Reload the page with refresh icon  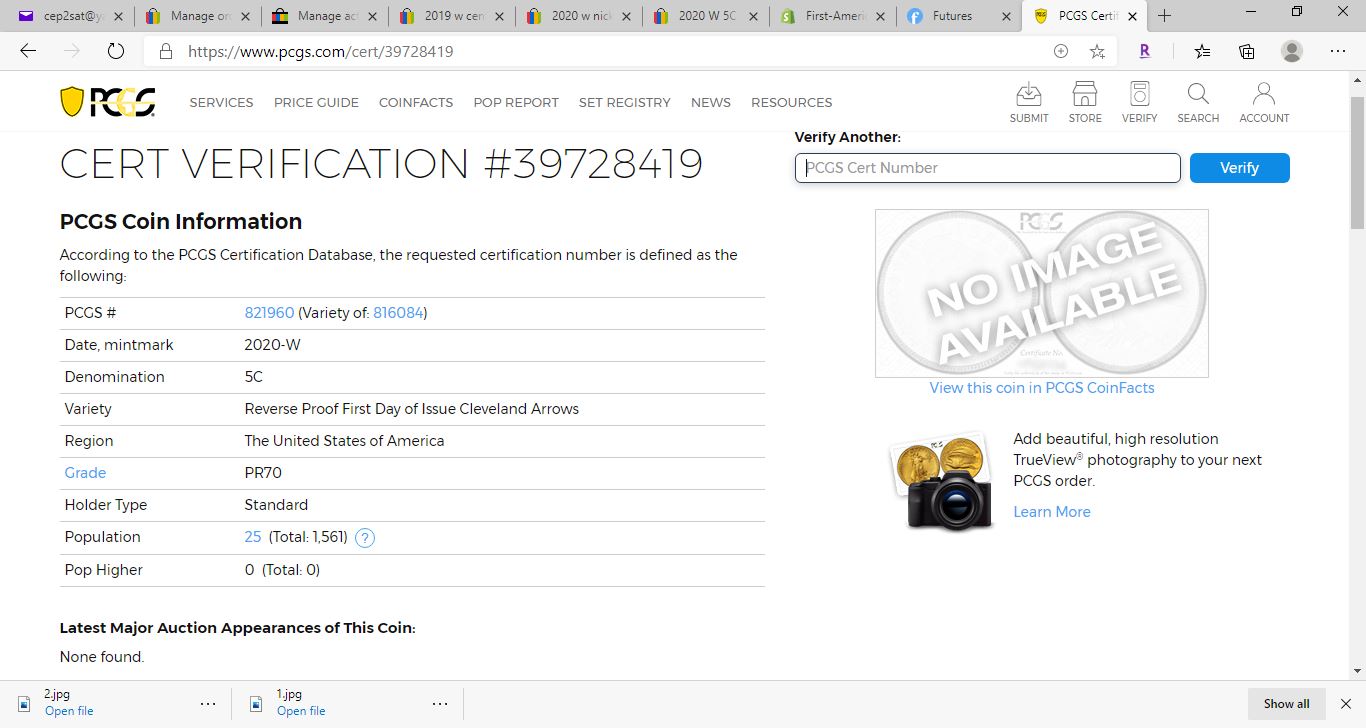(115, 51)
